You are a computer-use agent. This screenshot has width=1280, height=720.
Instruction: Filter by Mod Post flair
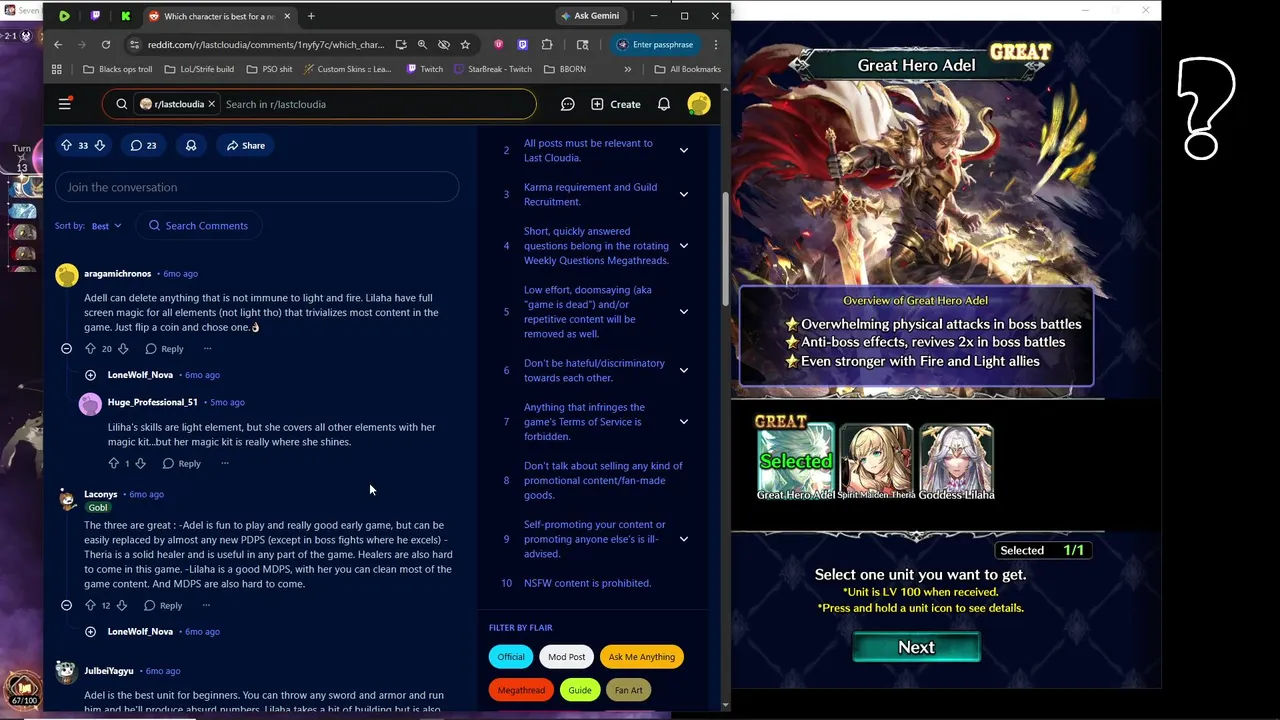566,657
